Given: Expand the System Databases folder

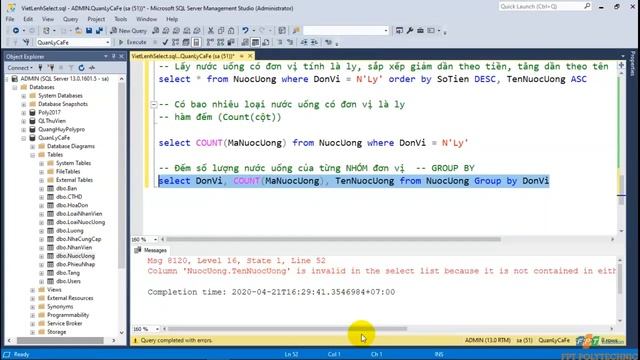Looking at the screenshot, I should pos(24,96).
